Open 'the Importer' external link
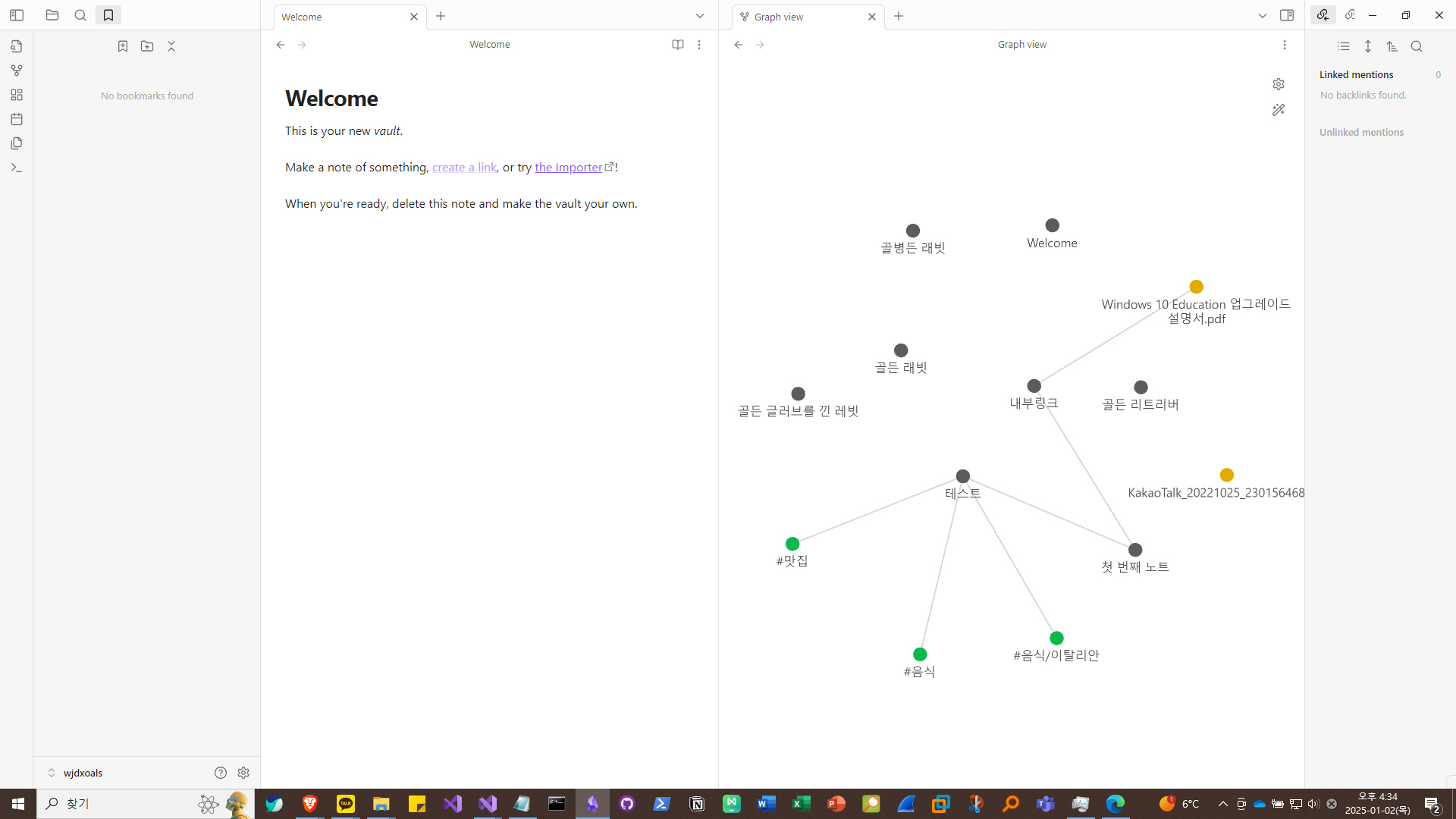 (x=569, y=168)
